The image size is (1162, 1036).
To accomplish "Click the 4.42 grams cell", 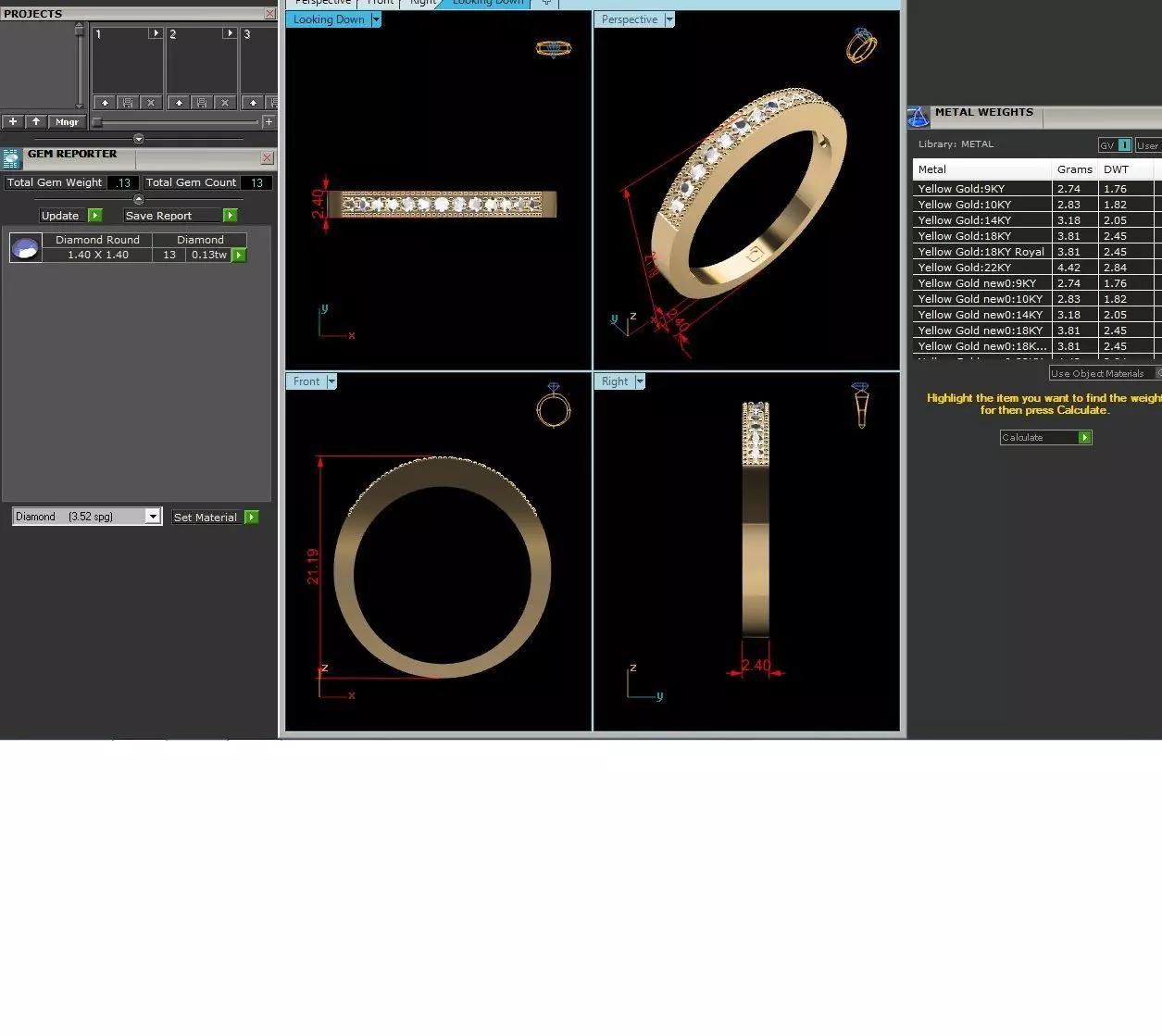I will [1075, 268].
